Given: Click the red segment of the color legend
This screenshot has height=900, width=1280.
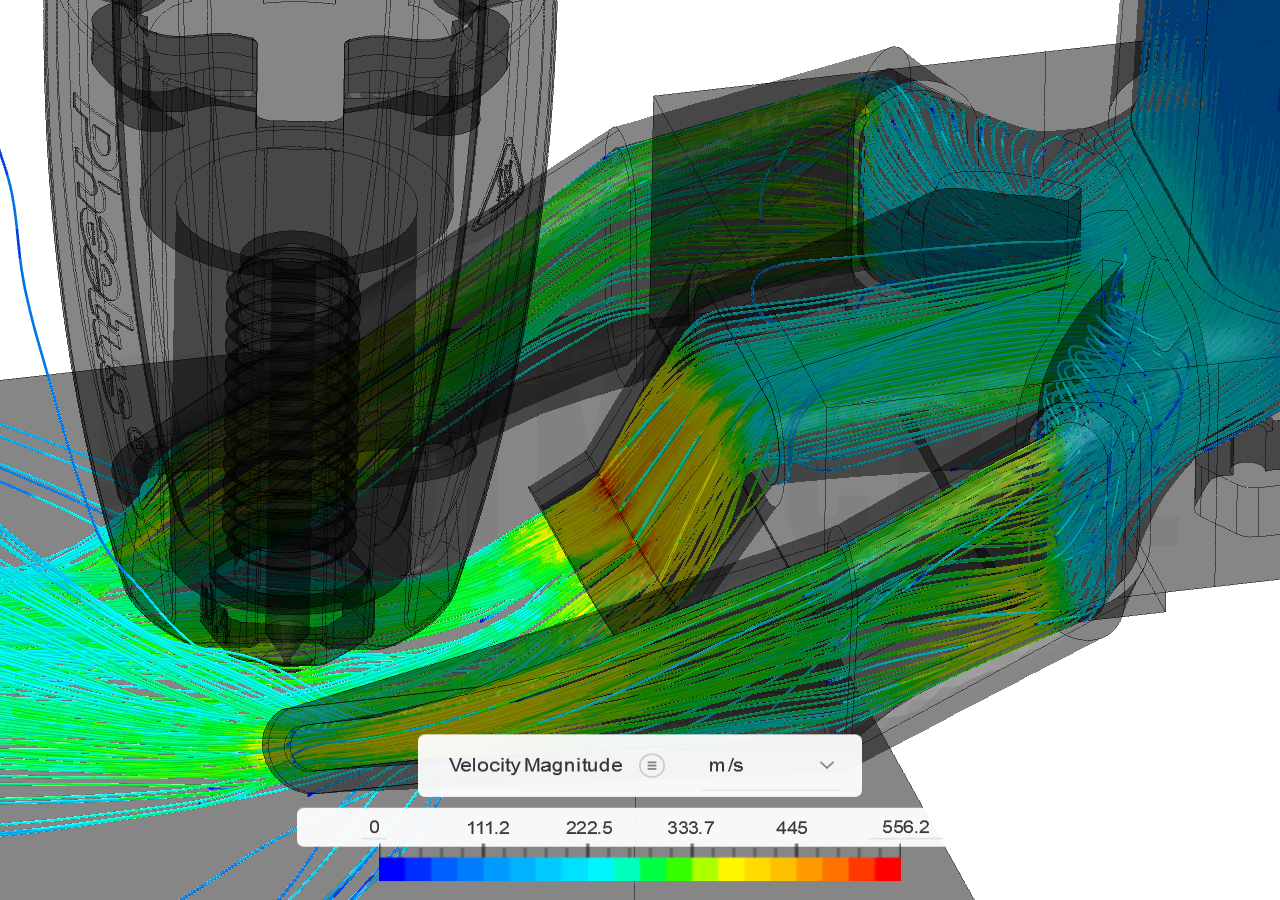Looking at the screenshot, I should [x=890, y=868].
